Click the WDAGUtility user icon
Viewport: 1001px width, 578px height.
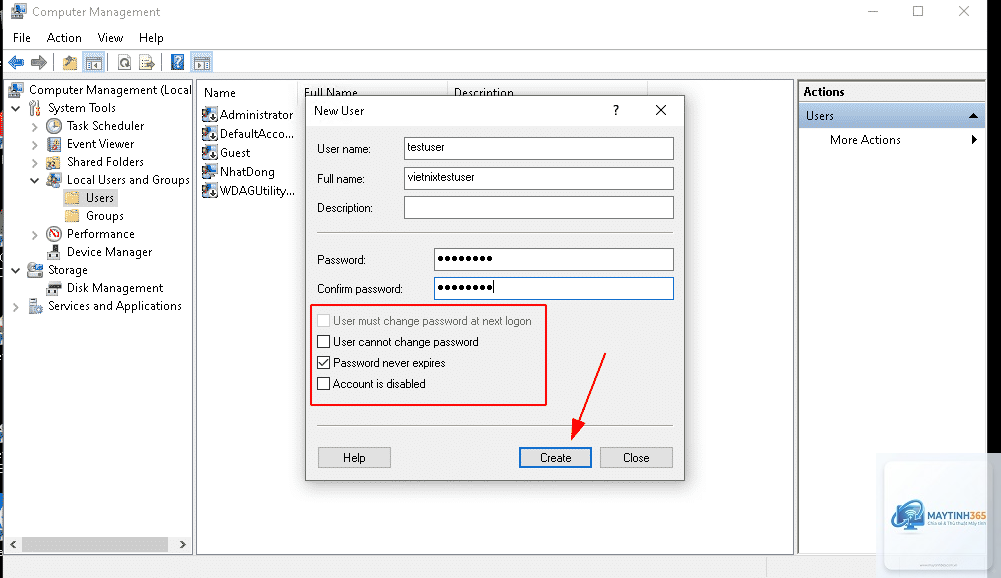209,190
